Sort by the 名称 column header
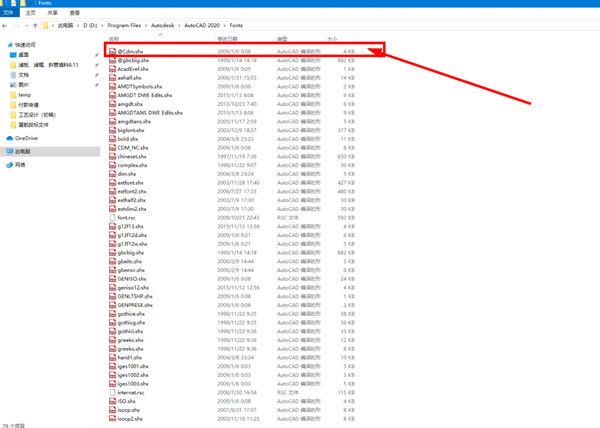The height and width of the screenshot is (428, 600). [114, 39]
